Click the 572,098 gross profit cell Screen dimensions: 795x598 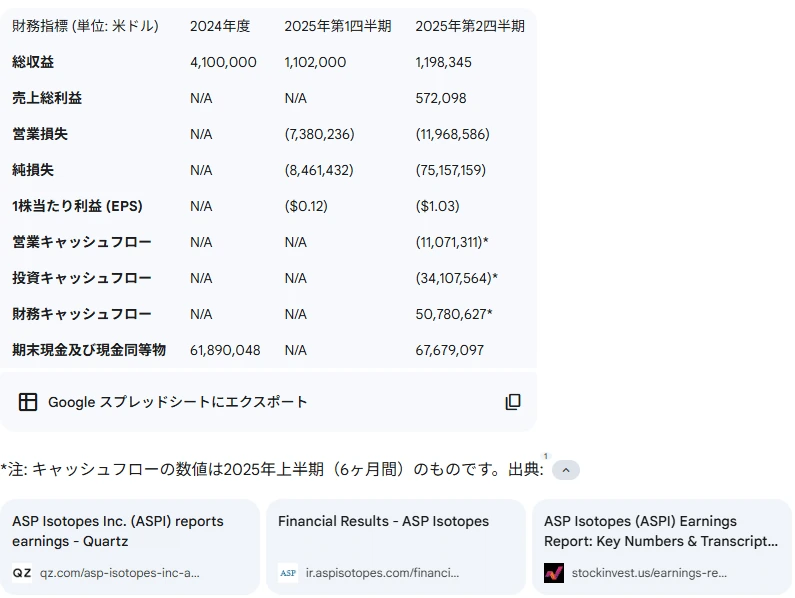(441, 98)
